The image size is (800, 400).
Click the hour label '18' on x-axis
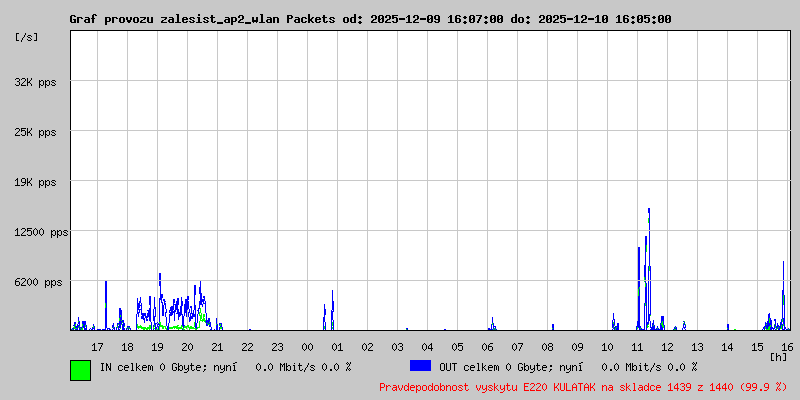[x=127, y=347]
